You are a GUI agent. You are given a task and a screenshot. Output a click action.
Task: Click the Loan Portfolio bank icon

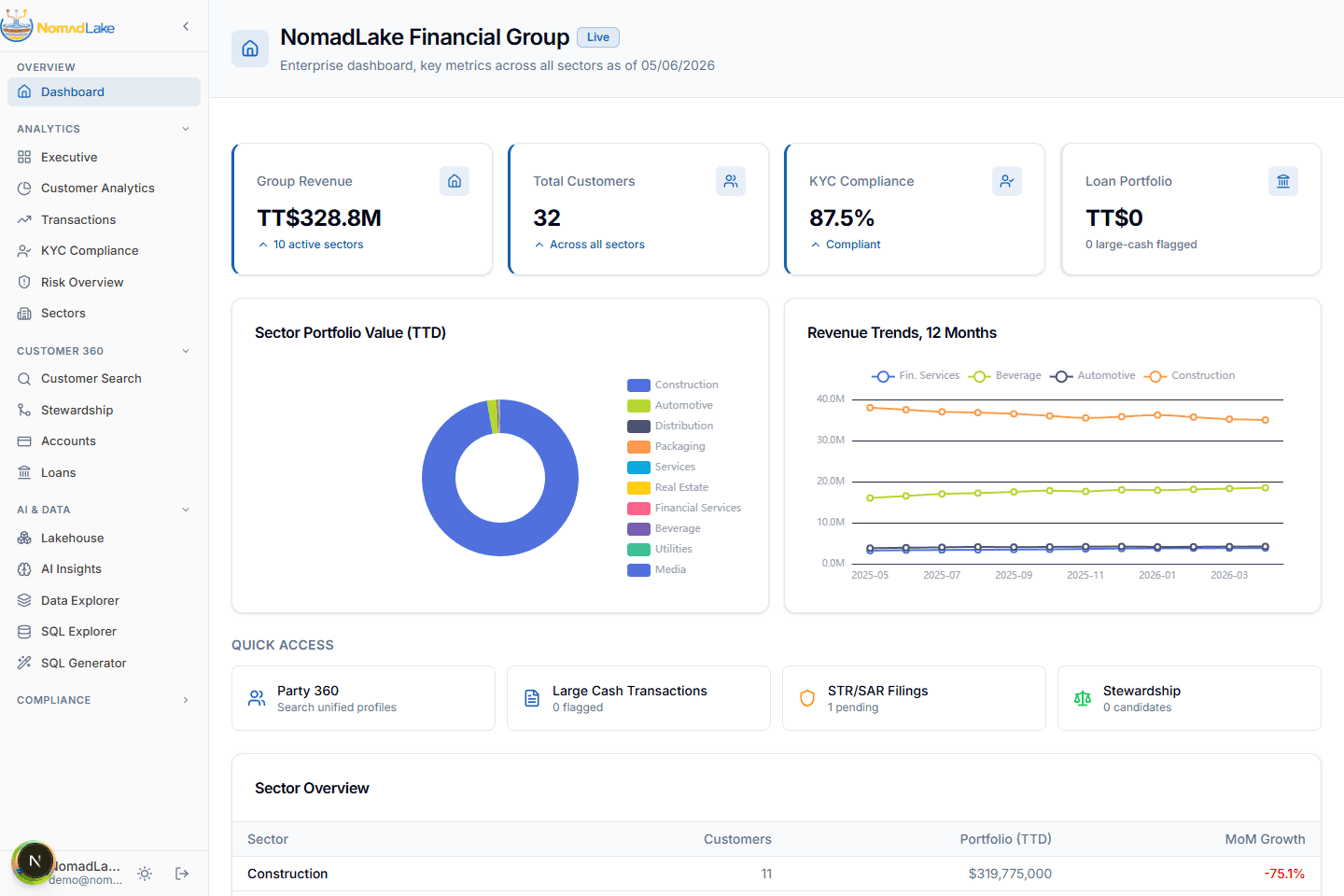(x=1283, y=181)
